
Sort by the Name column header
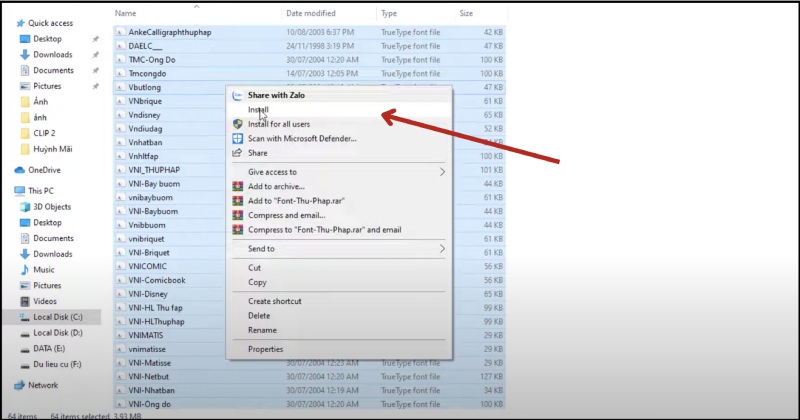[x=126, y=14]
